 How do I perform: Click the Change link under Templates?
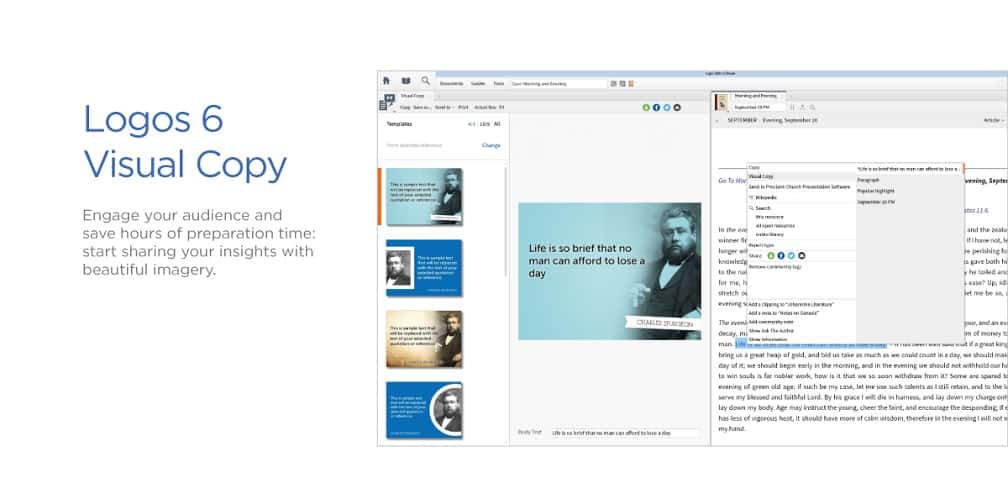point(491,145)
